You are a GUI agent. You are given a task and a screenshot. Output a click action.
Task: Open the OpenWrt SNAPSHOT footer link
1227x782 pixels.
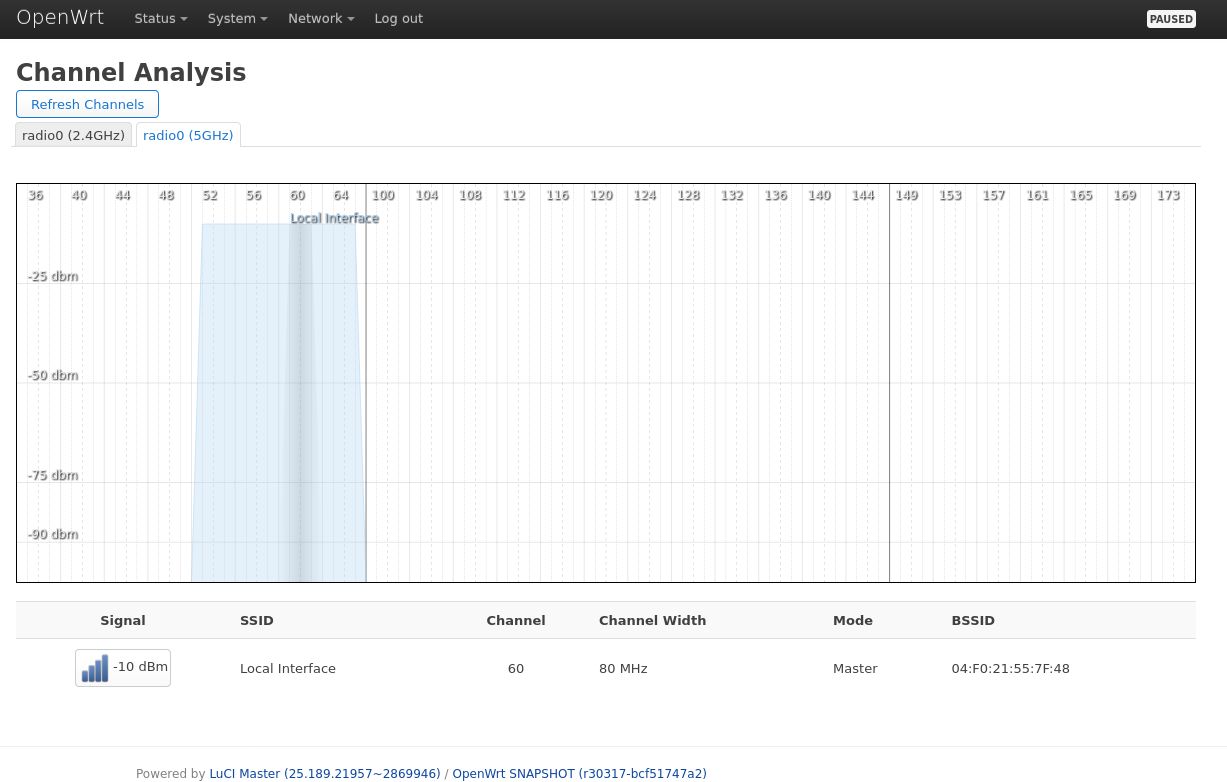coord(579,773)
